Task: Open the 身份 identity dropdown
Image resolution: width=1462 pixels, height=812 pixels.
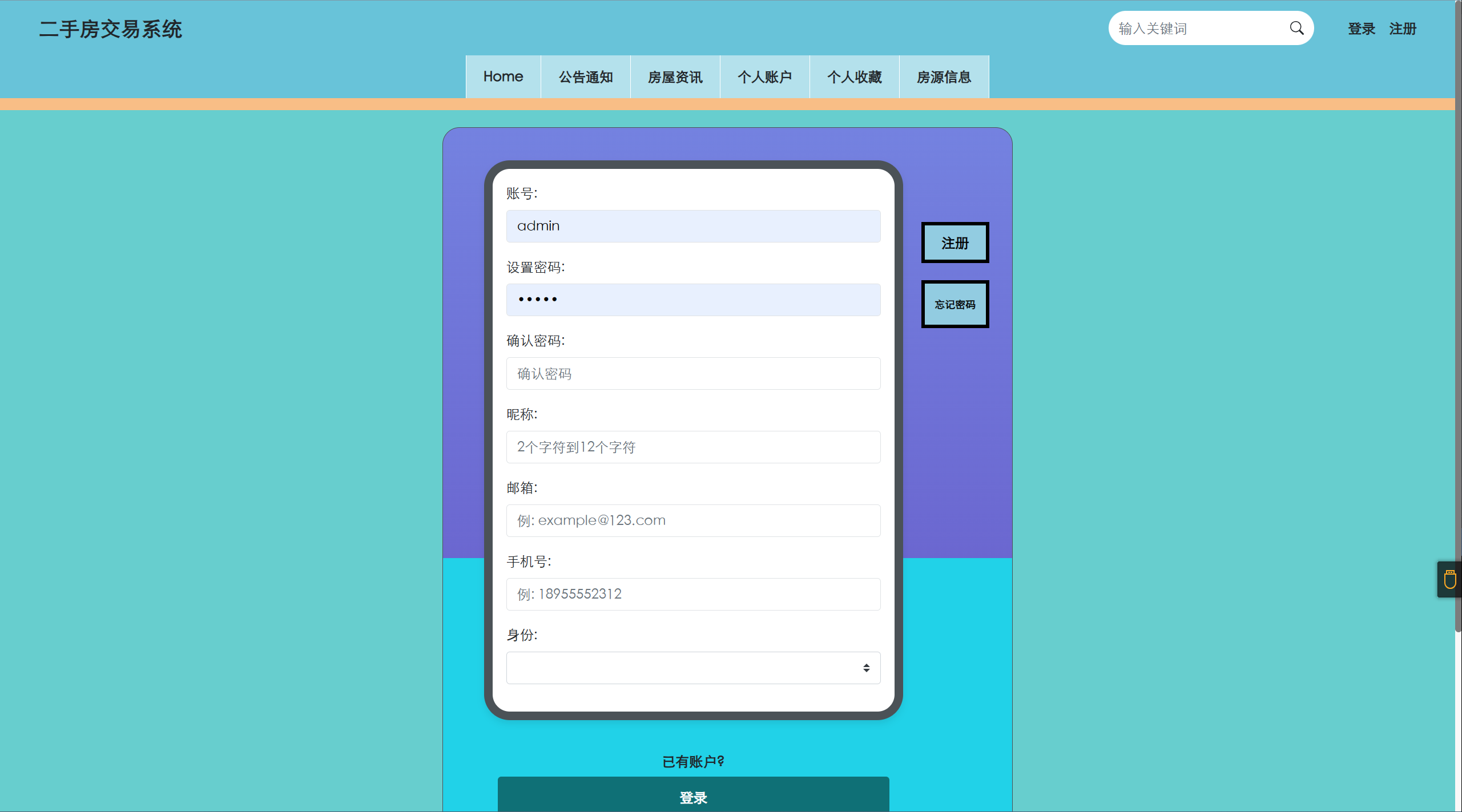Action: coord(693,668)
